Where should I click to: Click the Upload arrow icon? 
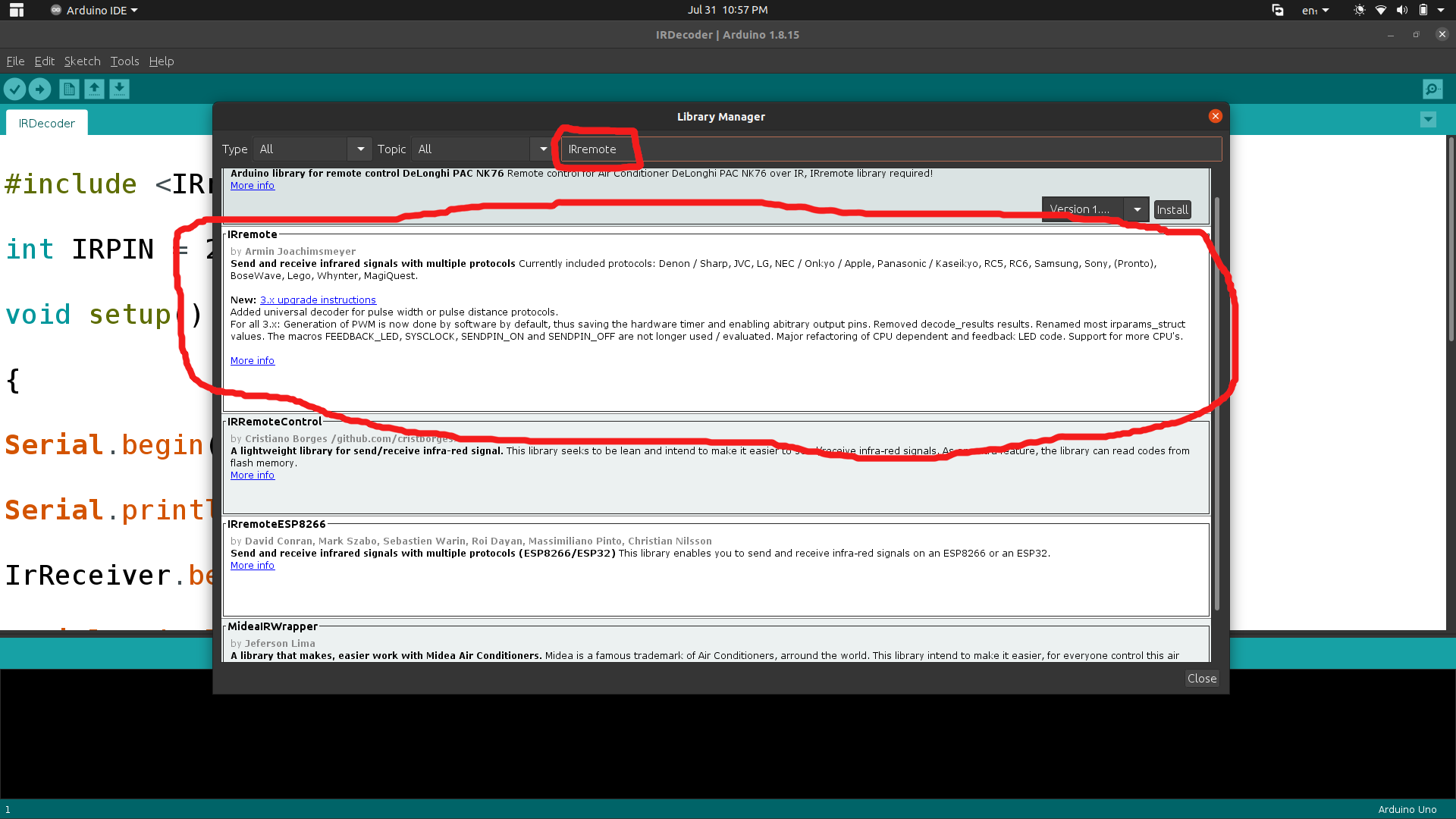(x=40, y=89)
